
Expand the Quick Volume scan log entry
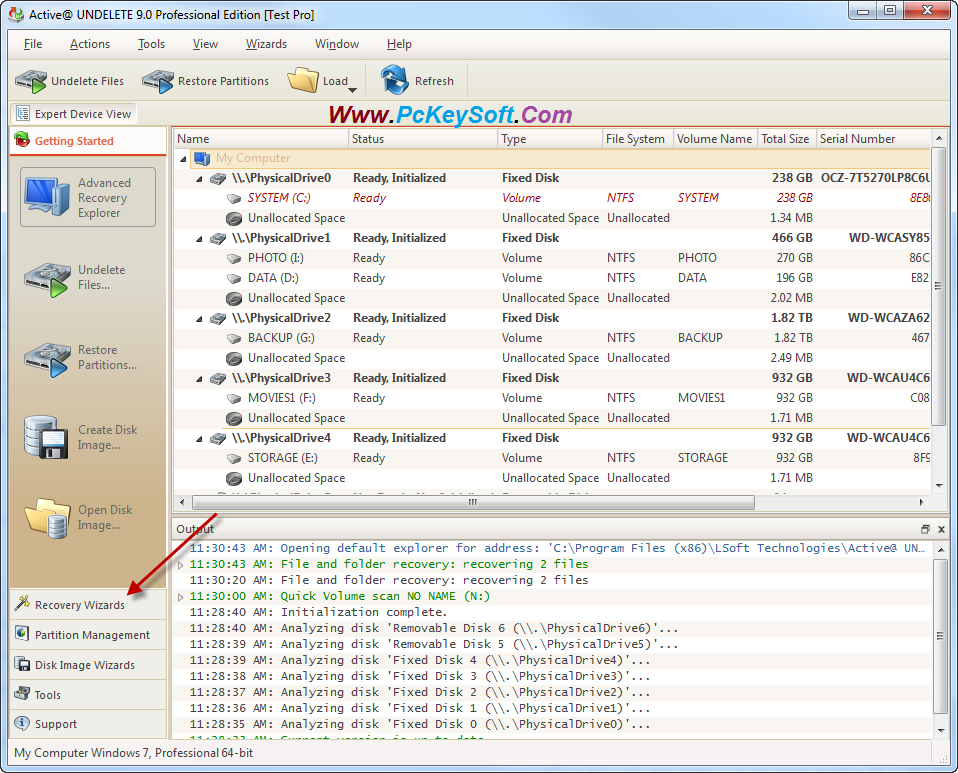[x=180, y=596]
